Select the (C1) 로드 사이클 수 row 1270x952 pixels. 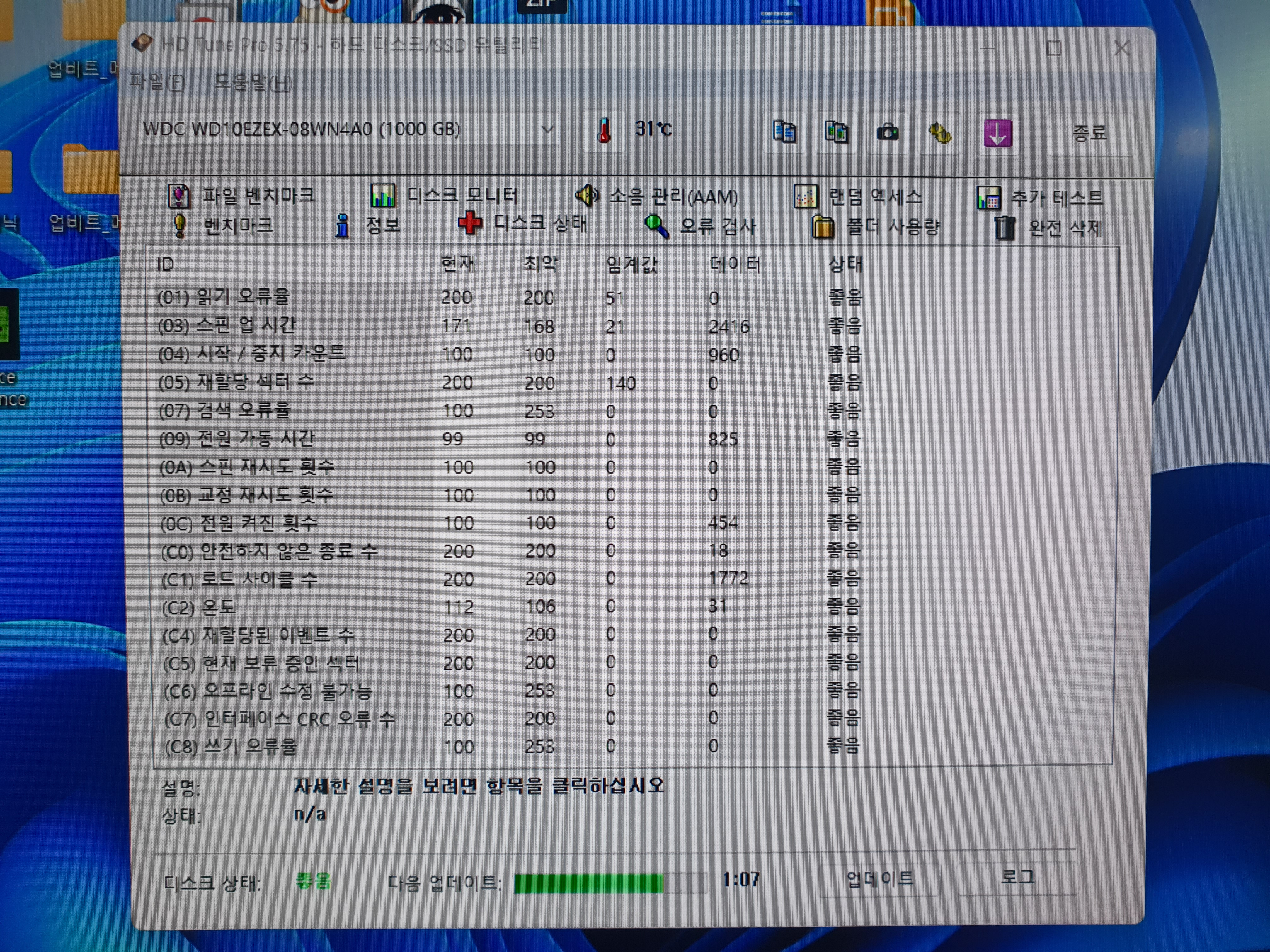coord(632,578)
